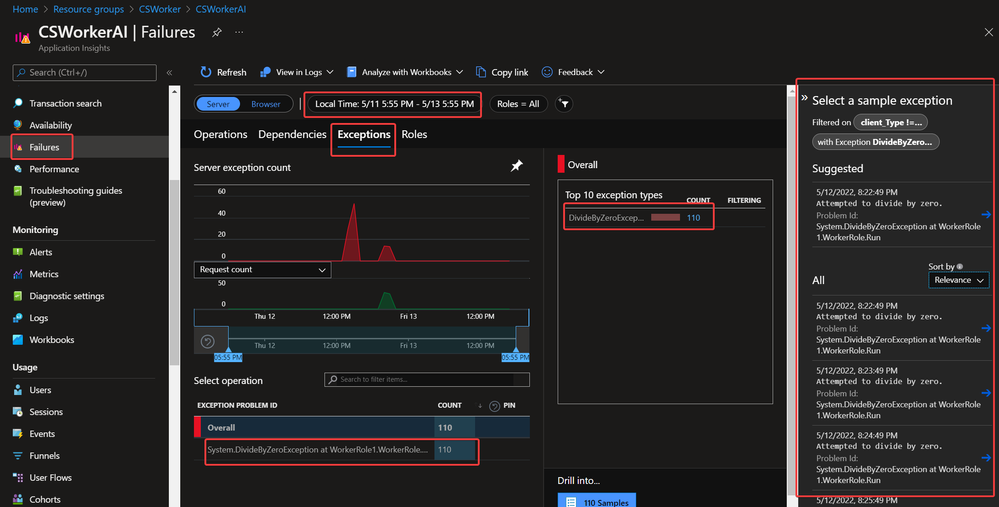This screenshot has width=999, height=507.
Task: Open the 8:23:49 PM sample exception
Action: [903, 393]
